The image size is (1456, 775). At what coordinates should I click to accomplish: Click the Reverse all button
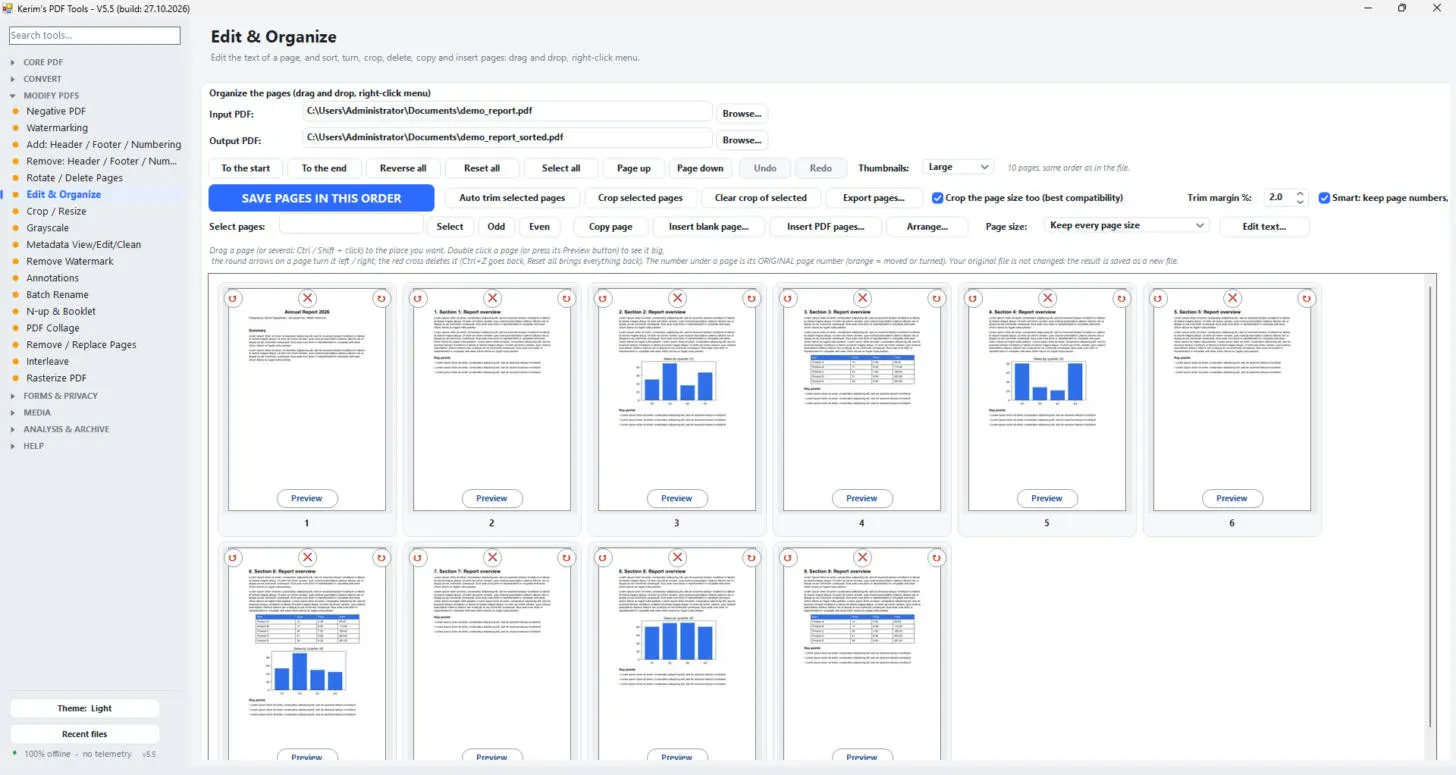pos(403,168)
